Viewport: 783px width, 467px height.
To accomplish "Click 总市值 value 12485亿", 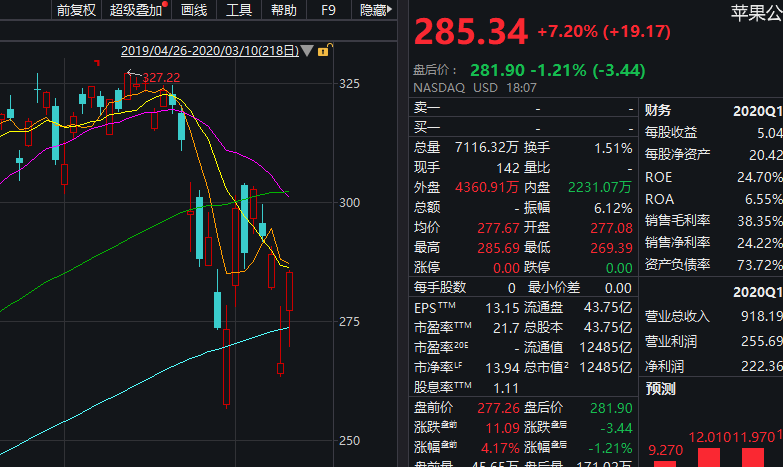I will point(605,368).
